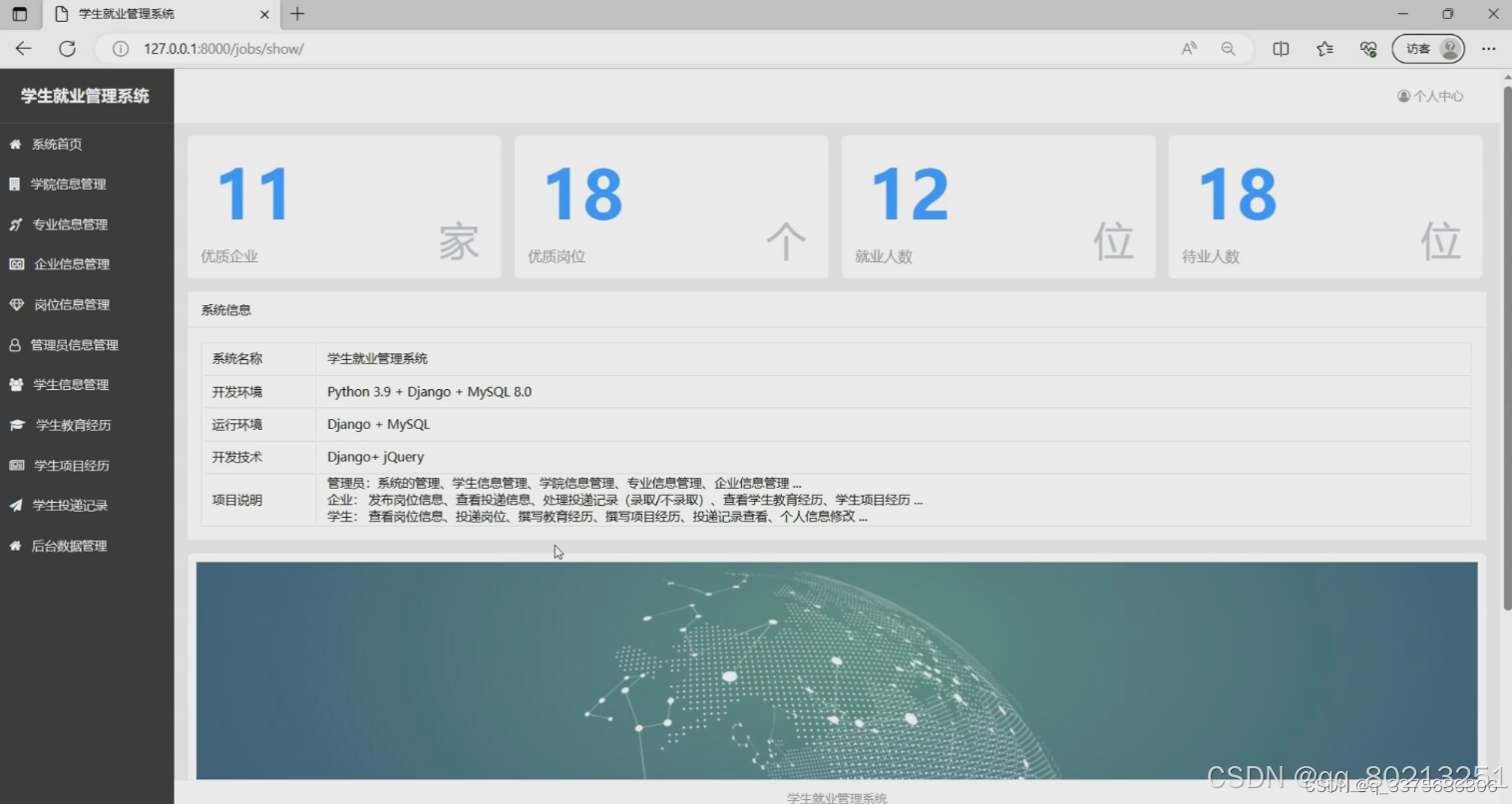Click the lock icon beside 管理员信息管理
This screenshot has width=1512, height=804.
tap(14, 345)
